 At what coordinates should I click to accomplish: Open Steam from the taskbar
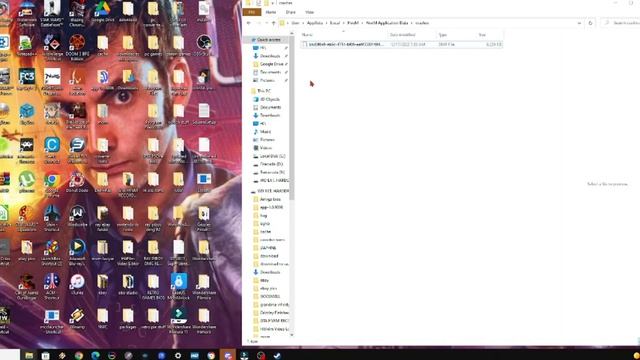click(277, 356)
